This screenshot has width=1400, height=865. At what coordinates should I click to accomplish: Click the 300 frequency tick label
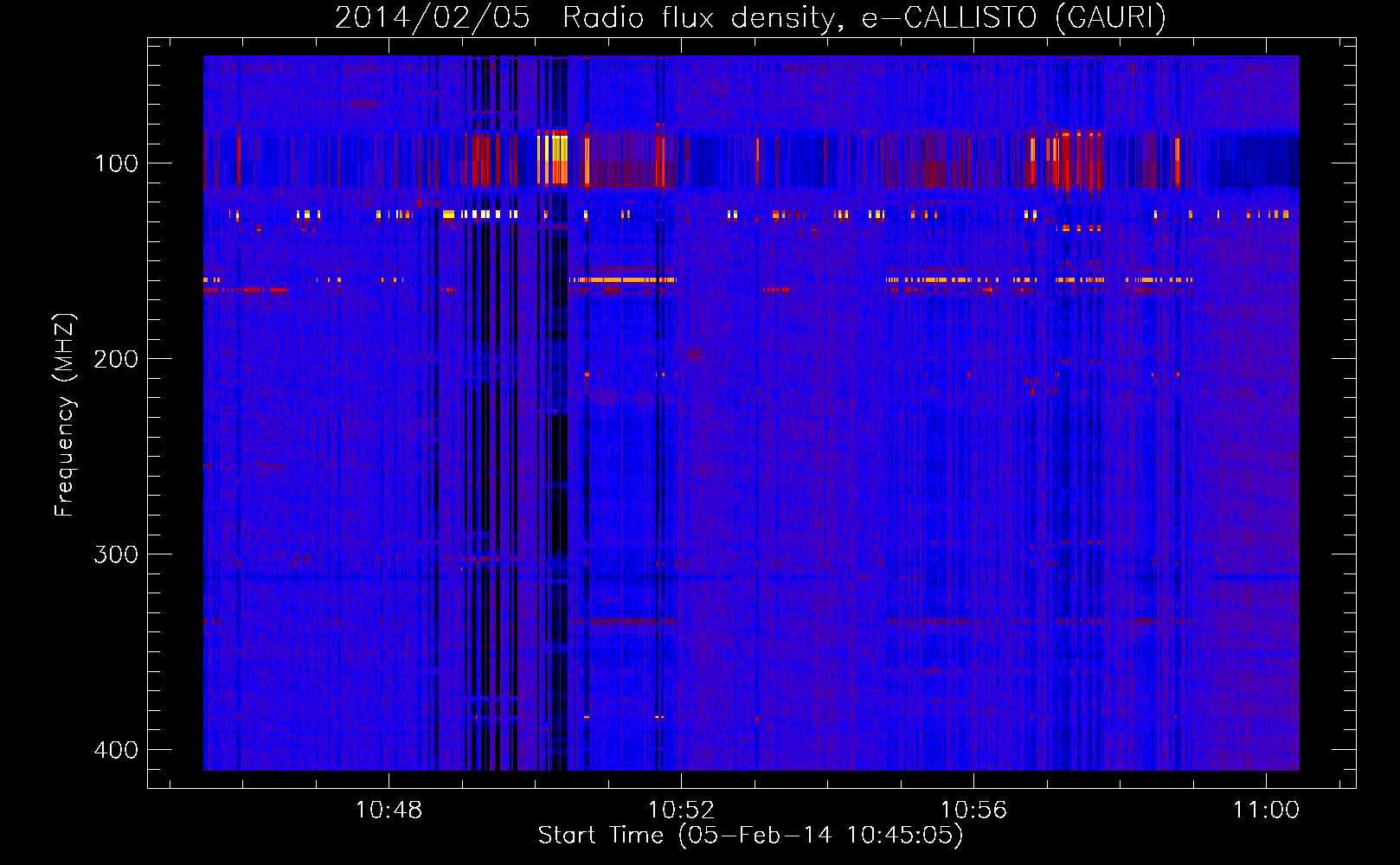(x=116, y=554)
